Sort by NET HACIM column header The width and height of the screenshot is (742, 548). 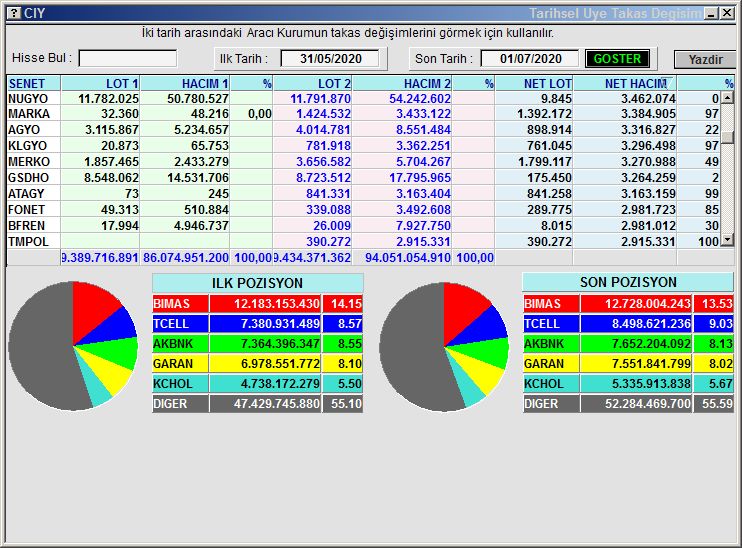(625, 84)
